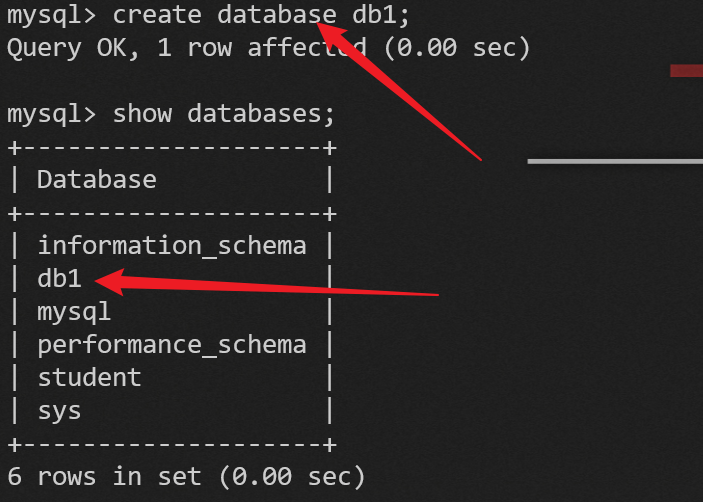Click the dark red rectangle at the right edge
Viewport: 703px width, 502px height.
pyautogui.click(x=685, y=71)
